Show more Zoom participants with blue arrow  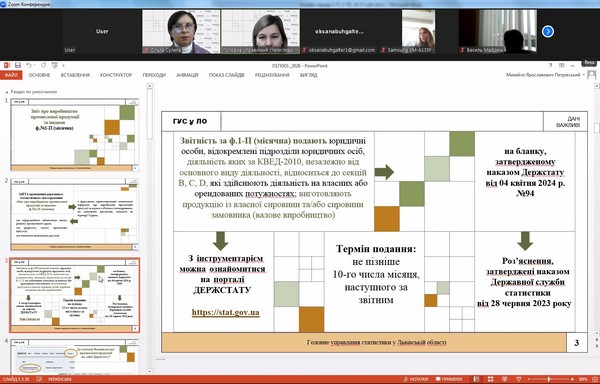pyautogui.click(x=548, y=31)
